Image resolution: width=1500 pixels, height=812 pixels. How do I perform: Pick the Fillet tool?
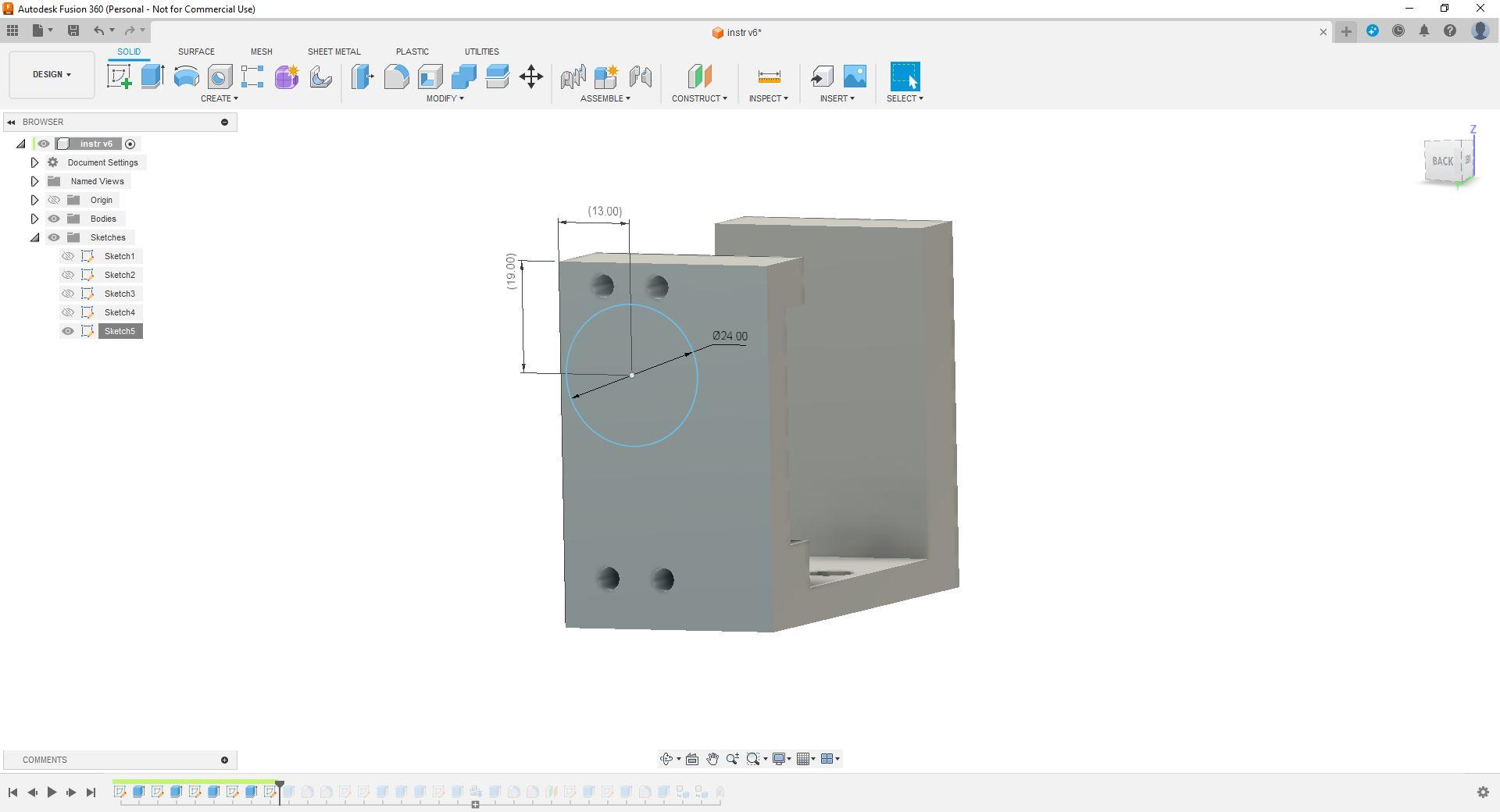[396, 77]
